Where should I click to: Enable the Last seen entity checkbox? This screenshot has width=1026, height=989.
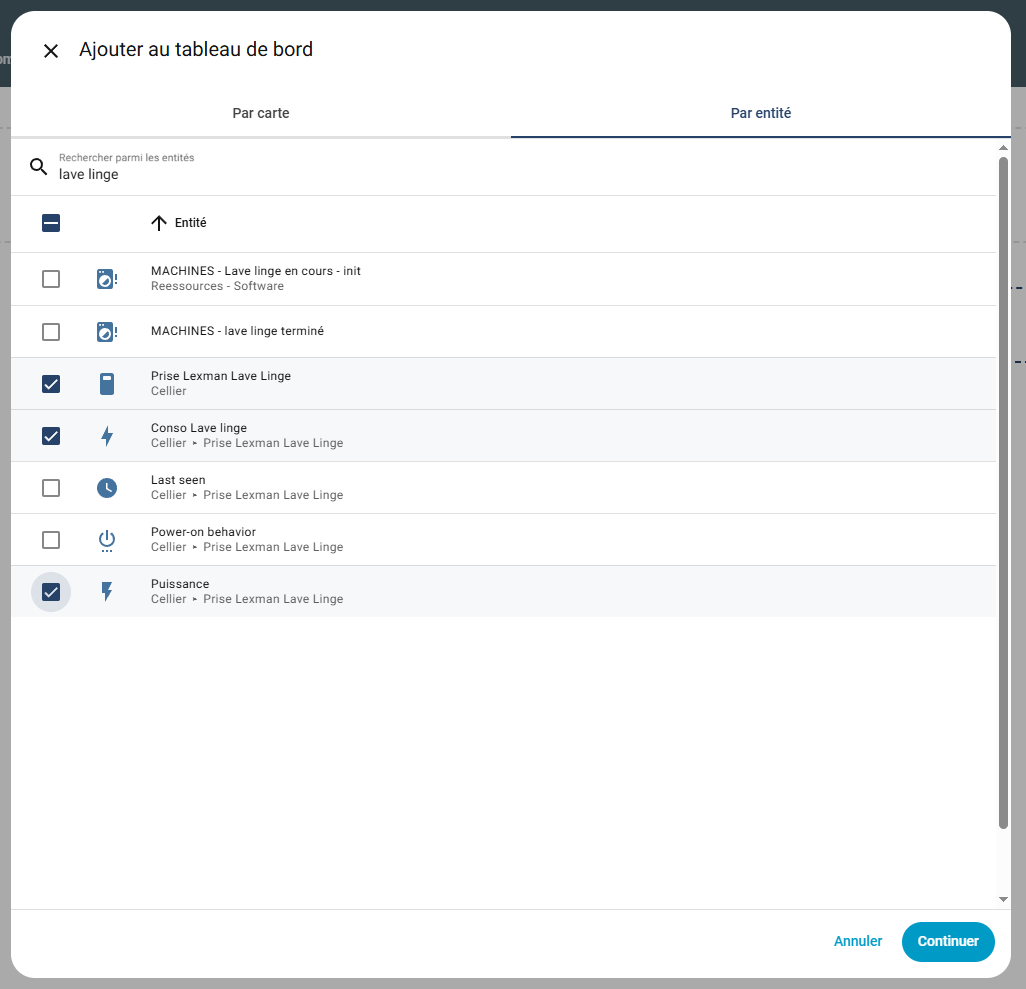point(51,488)
